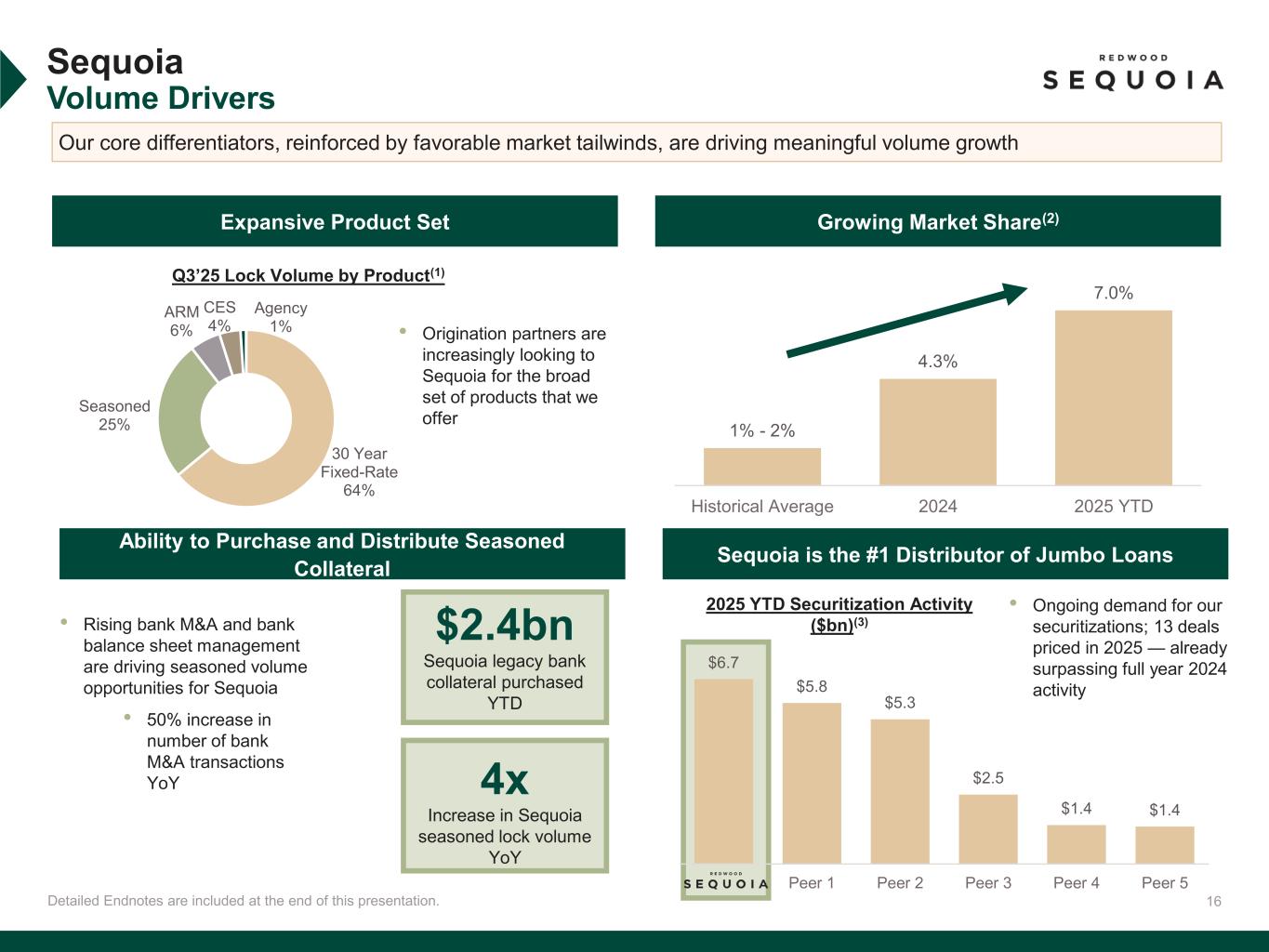
Task: Click the Redwood Sequoia logo in the header
Action: pyautogui.click(x=1131, y=73)
